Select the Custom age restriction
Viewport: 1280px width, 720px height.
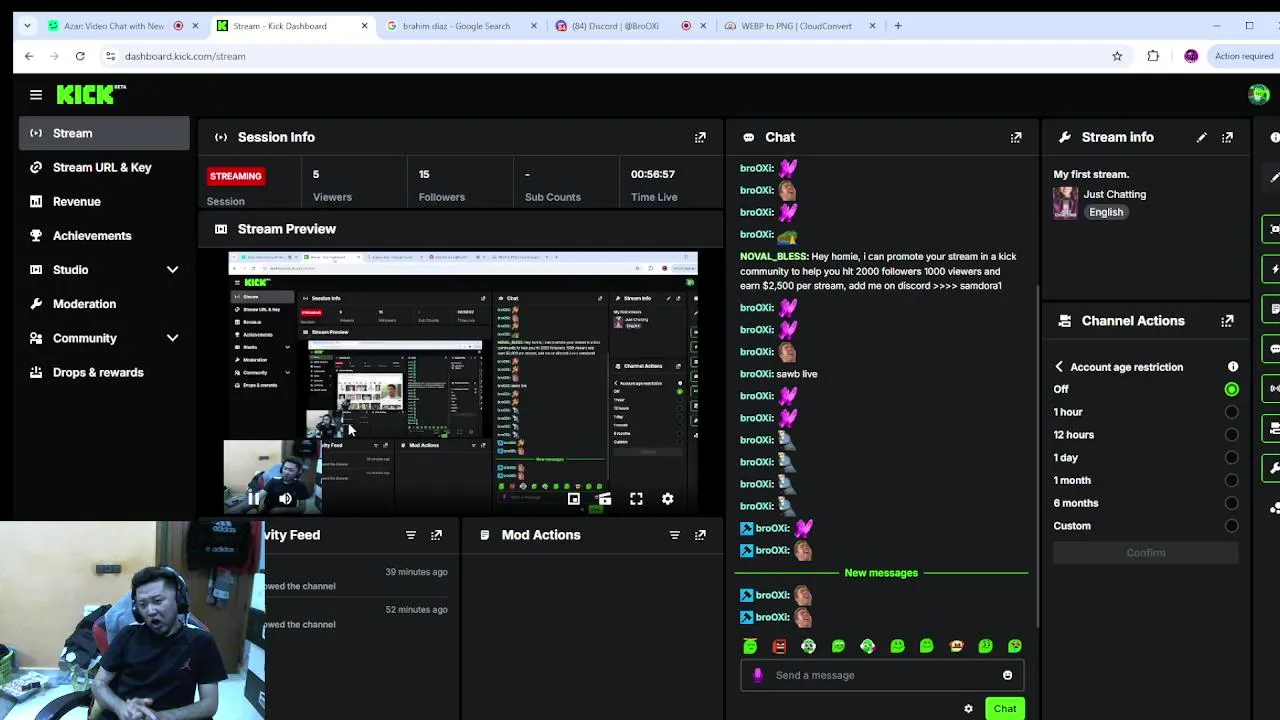1231,526
